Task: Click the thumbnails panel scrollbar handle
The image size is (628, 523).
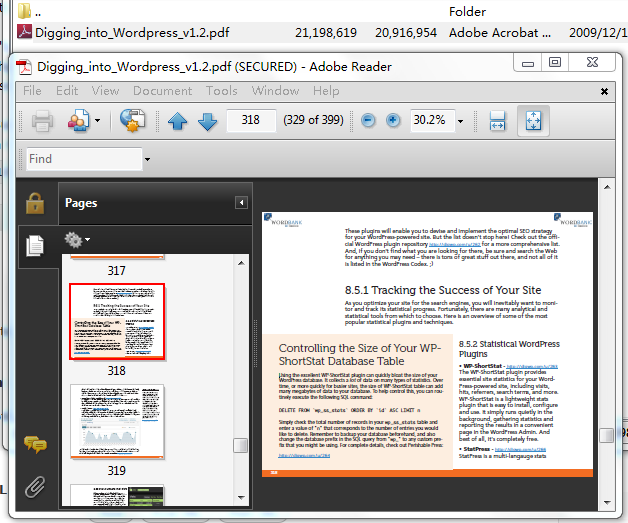Action: tap(240, 445)
